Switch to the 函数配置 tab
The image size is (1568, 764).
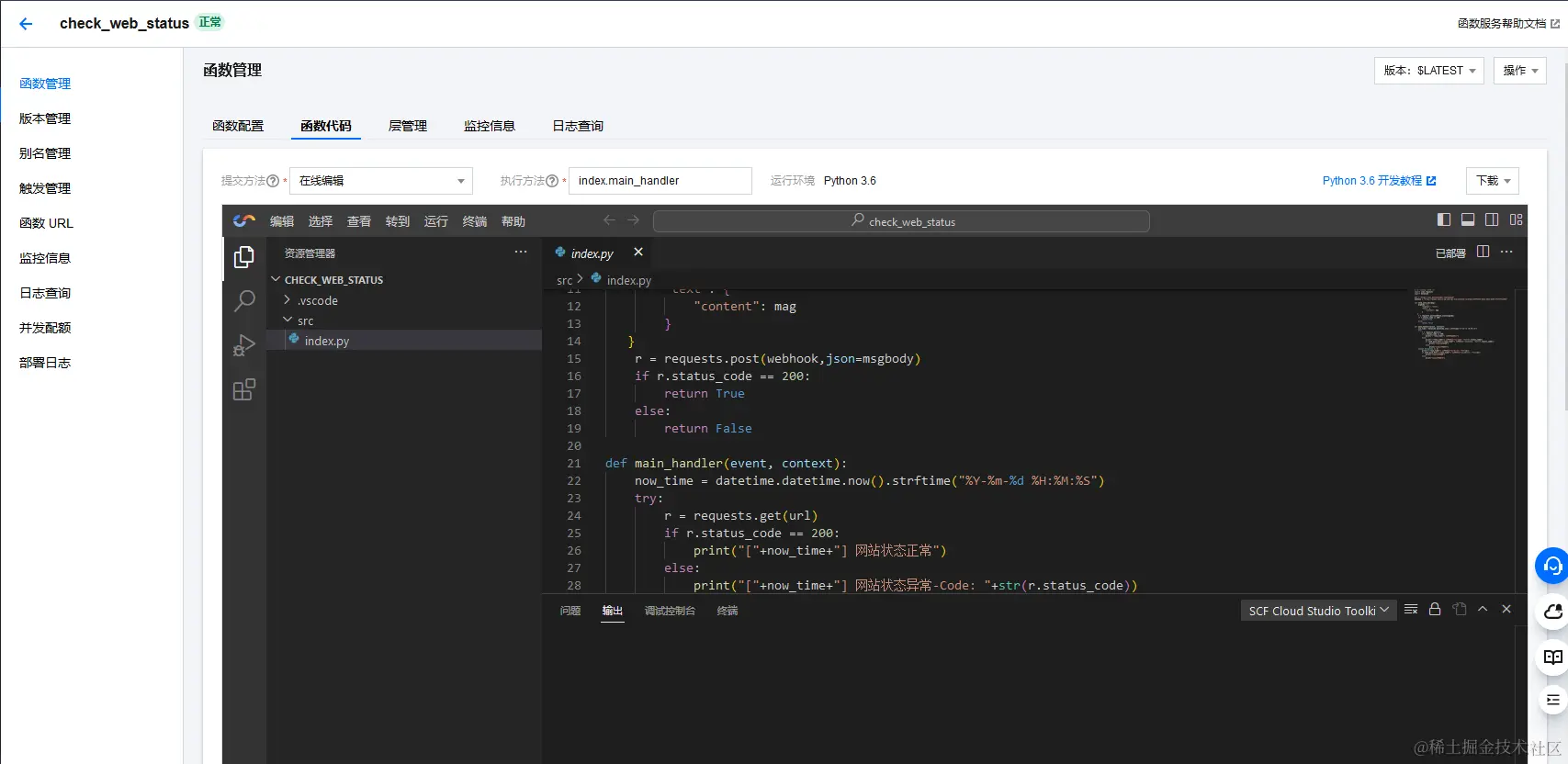point(238,126)
